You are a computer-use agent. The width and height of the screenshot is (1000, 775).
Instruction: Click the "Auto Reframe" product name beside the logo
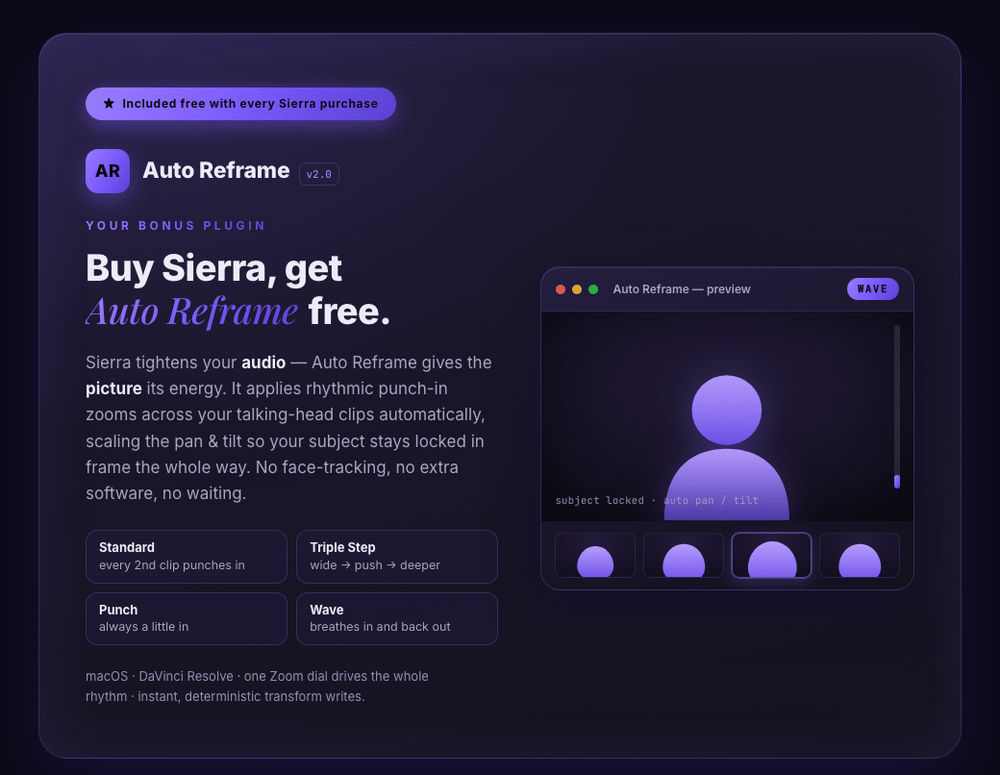point(216,170)
